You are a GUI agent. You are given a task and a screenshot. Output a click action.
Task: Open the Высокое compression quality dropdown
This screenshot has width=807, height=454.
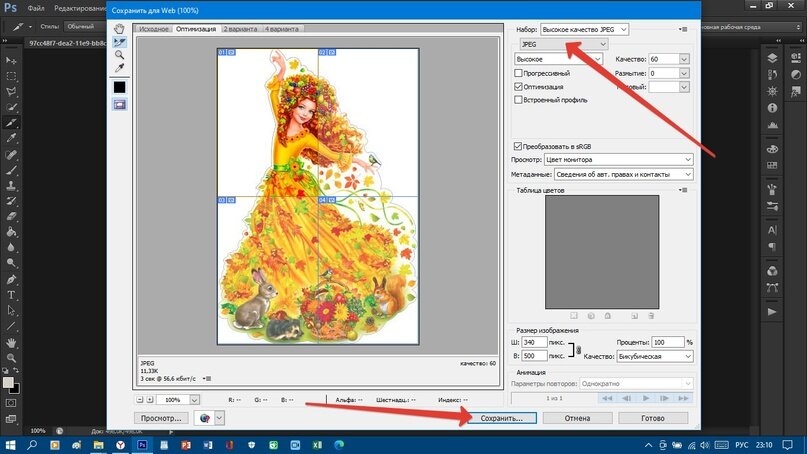[x=558, y=59]
